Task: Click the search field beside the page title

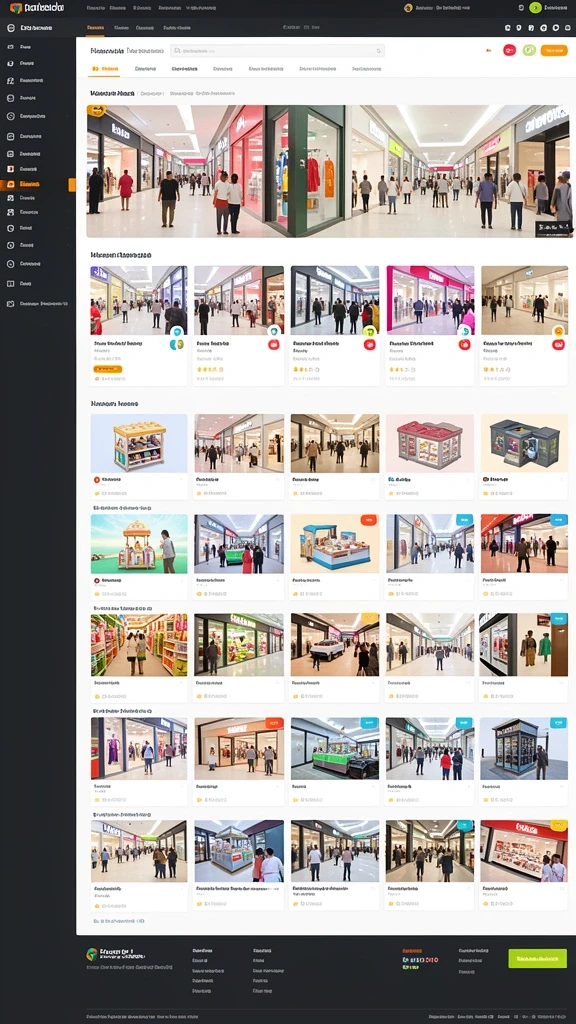Action: point(277,50)
